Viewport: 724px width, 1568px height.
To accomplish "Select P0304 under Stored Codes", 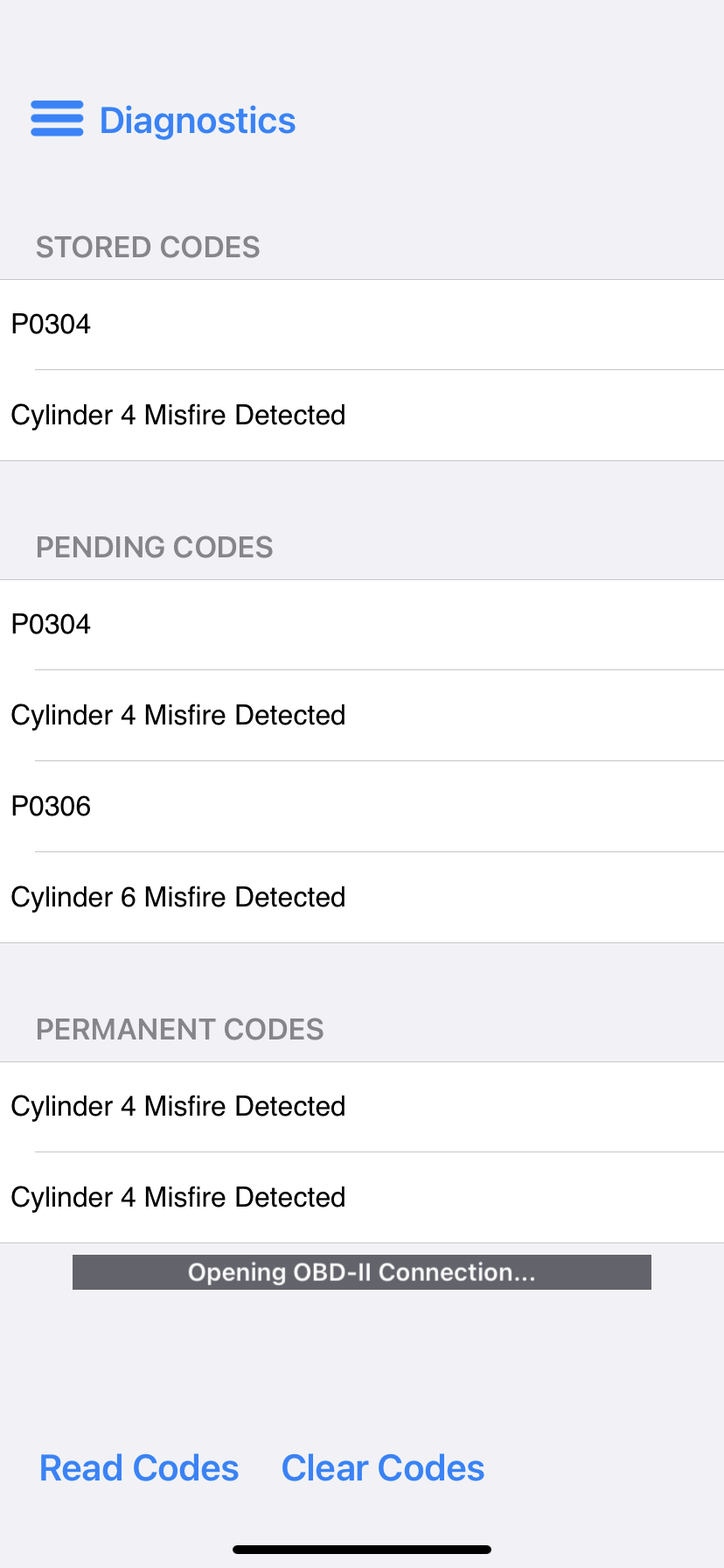I will [362, 325].
